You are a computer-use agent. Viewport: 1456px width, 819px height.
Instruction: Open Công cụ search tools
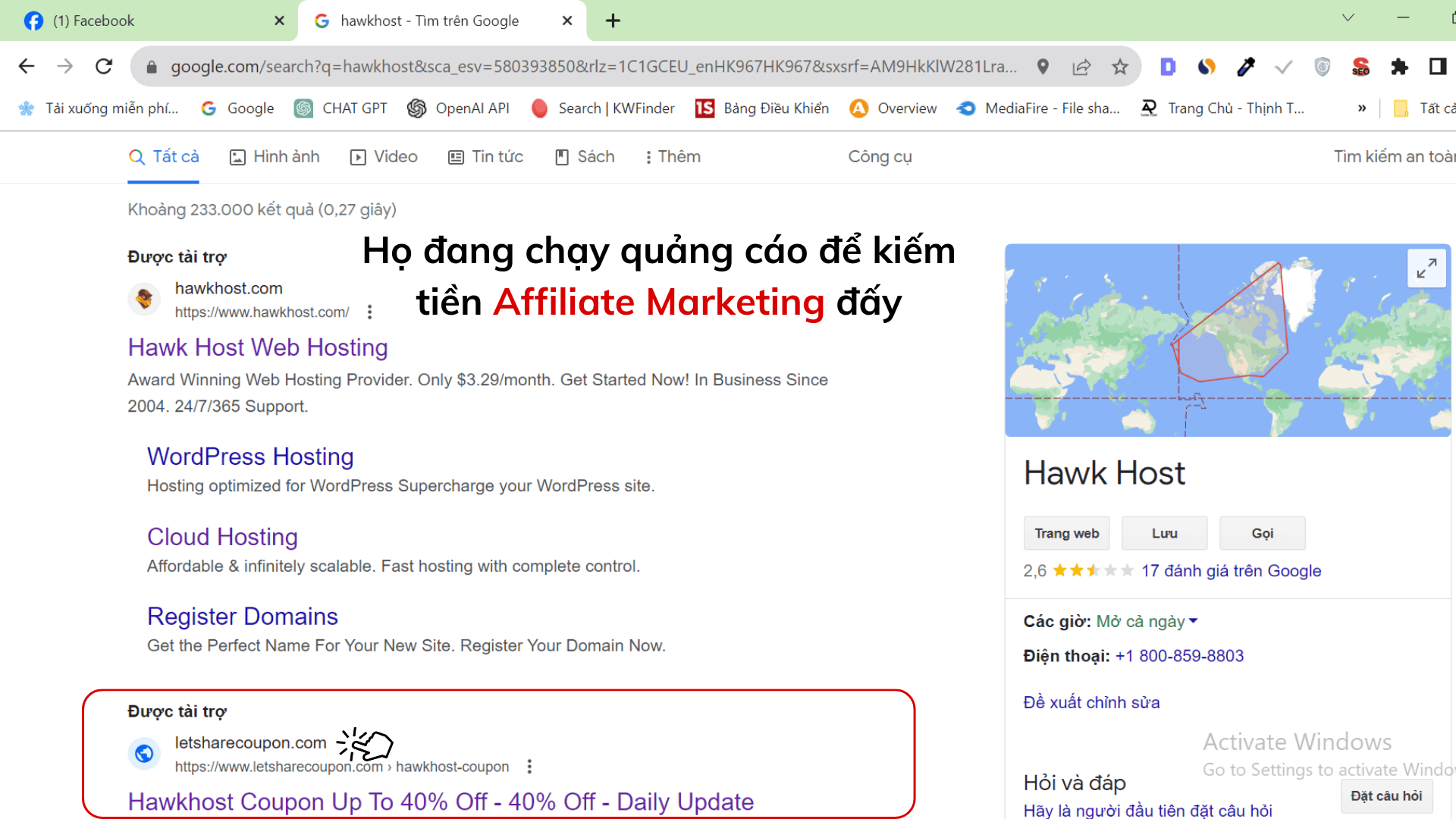[x=880, y=157]
